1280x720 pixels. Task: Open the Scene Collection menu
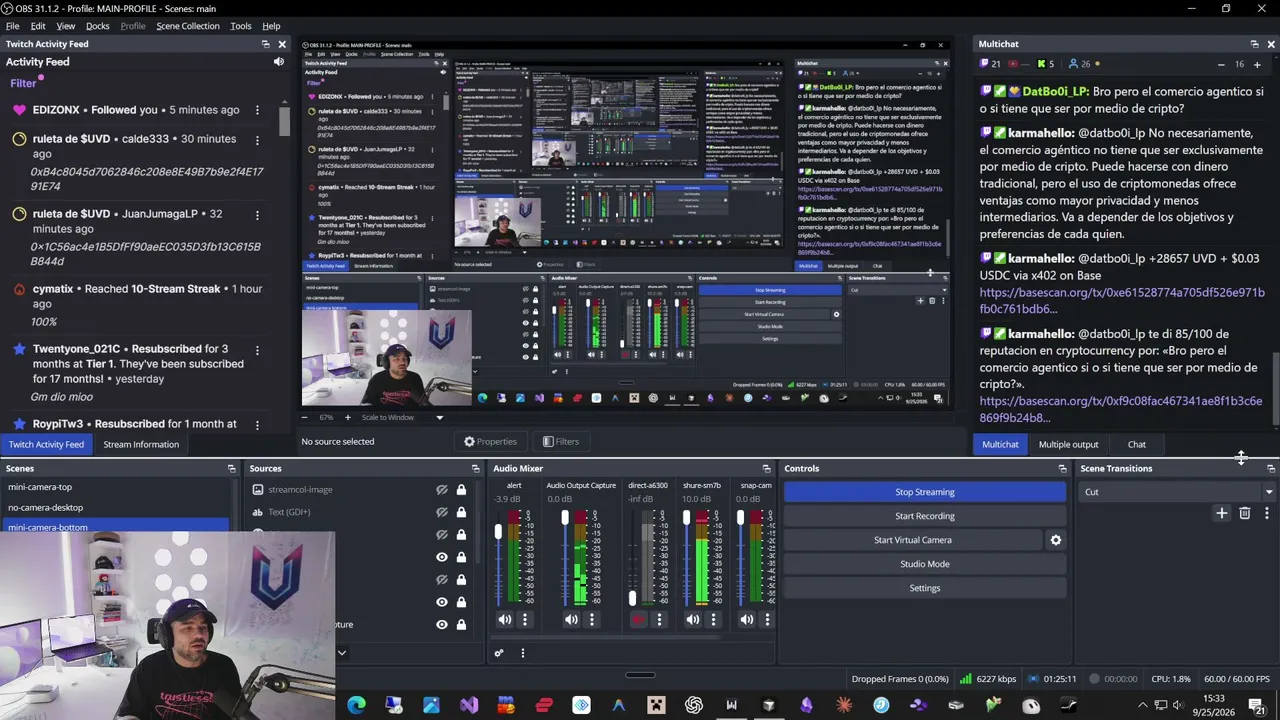coord(187,26)
